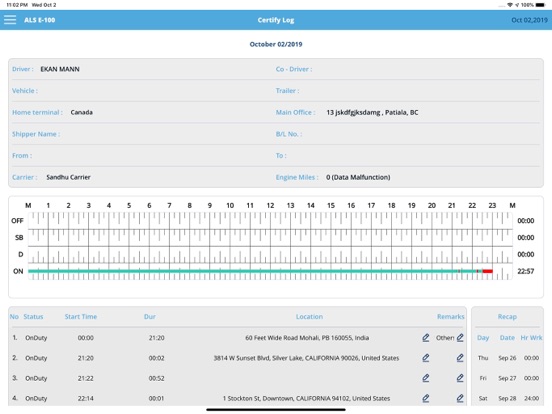Select Thu Sep 26 recap row
Screen dimensions: 552x414
point(508,358)
